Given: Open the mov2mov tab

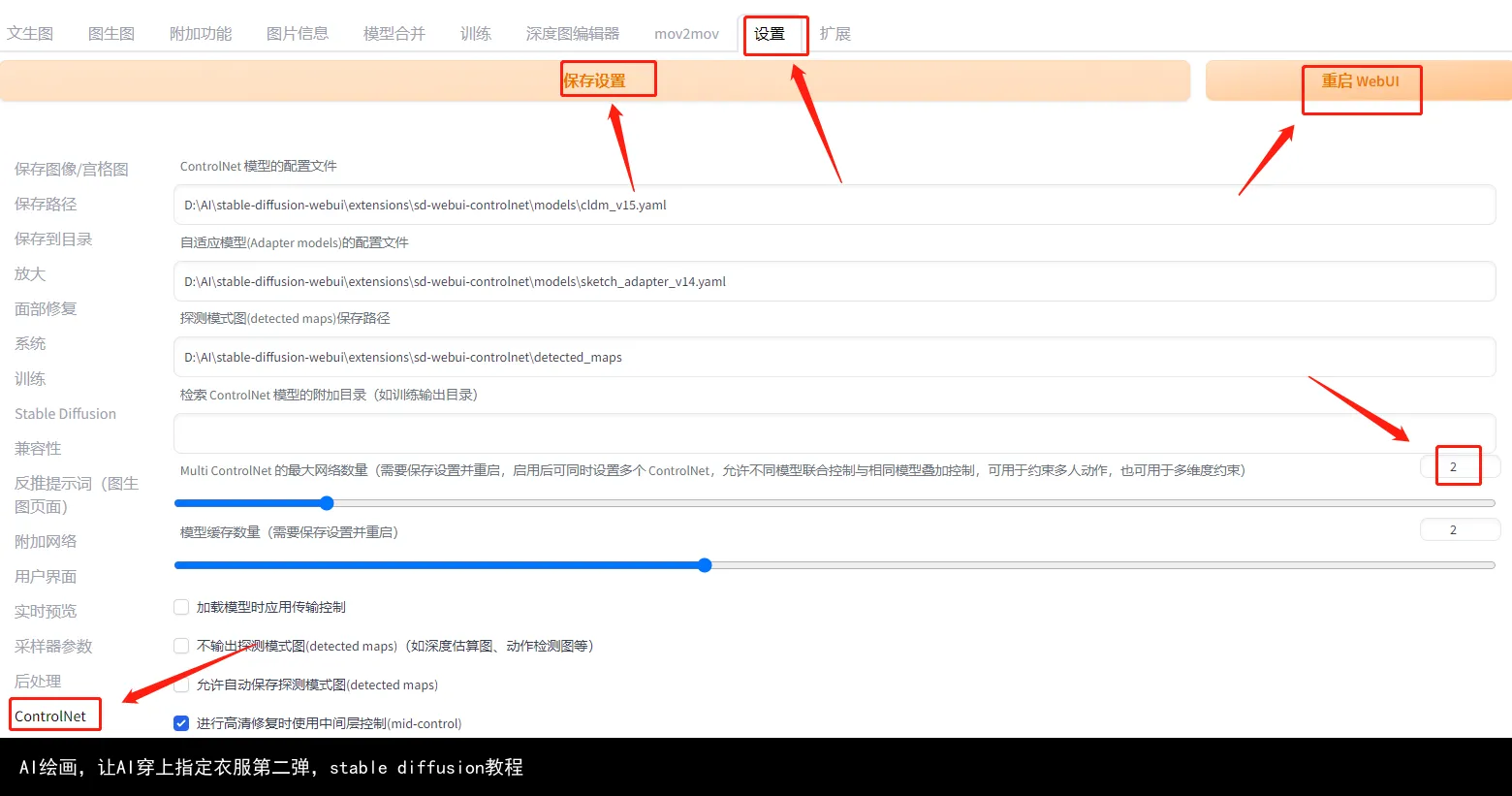Looking at the screenshot, I should pyautogui.click(x=686, y=34).
